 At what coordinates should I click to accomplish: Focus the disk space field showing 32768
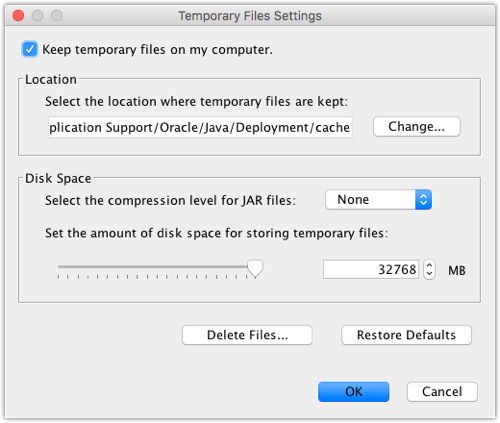[371, 269]
